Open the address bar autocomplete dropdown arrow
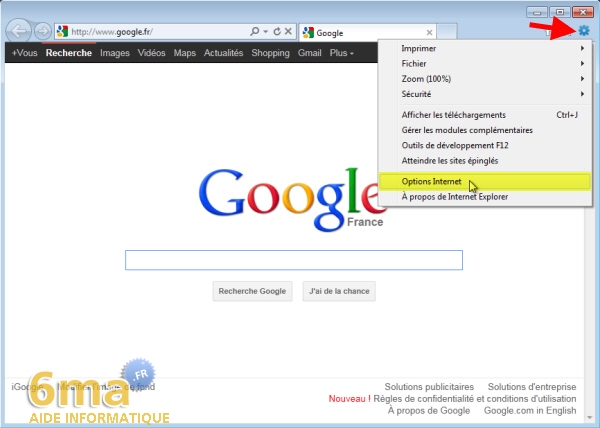Screen dimensions: 600x428 [266, 31]
